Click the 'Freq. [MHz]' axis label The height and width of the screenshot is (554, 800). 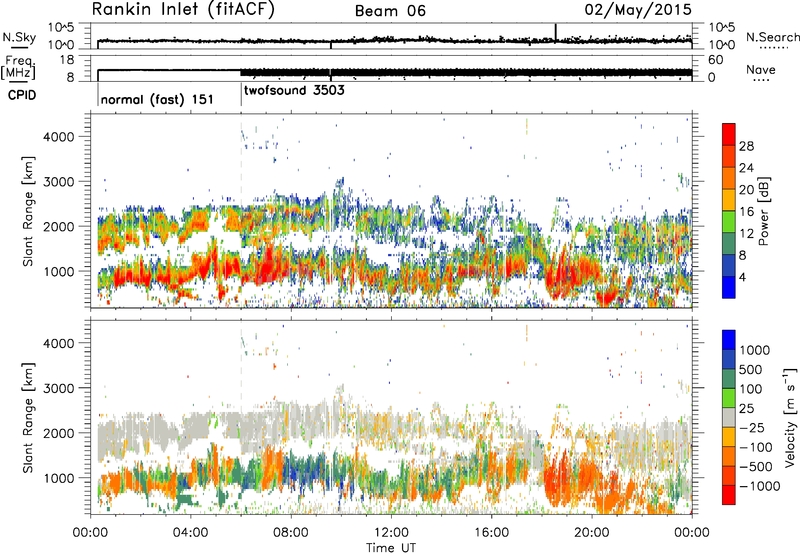[19, 67]
